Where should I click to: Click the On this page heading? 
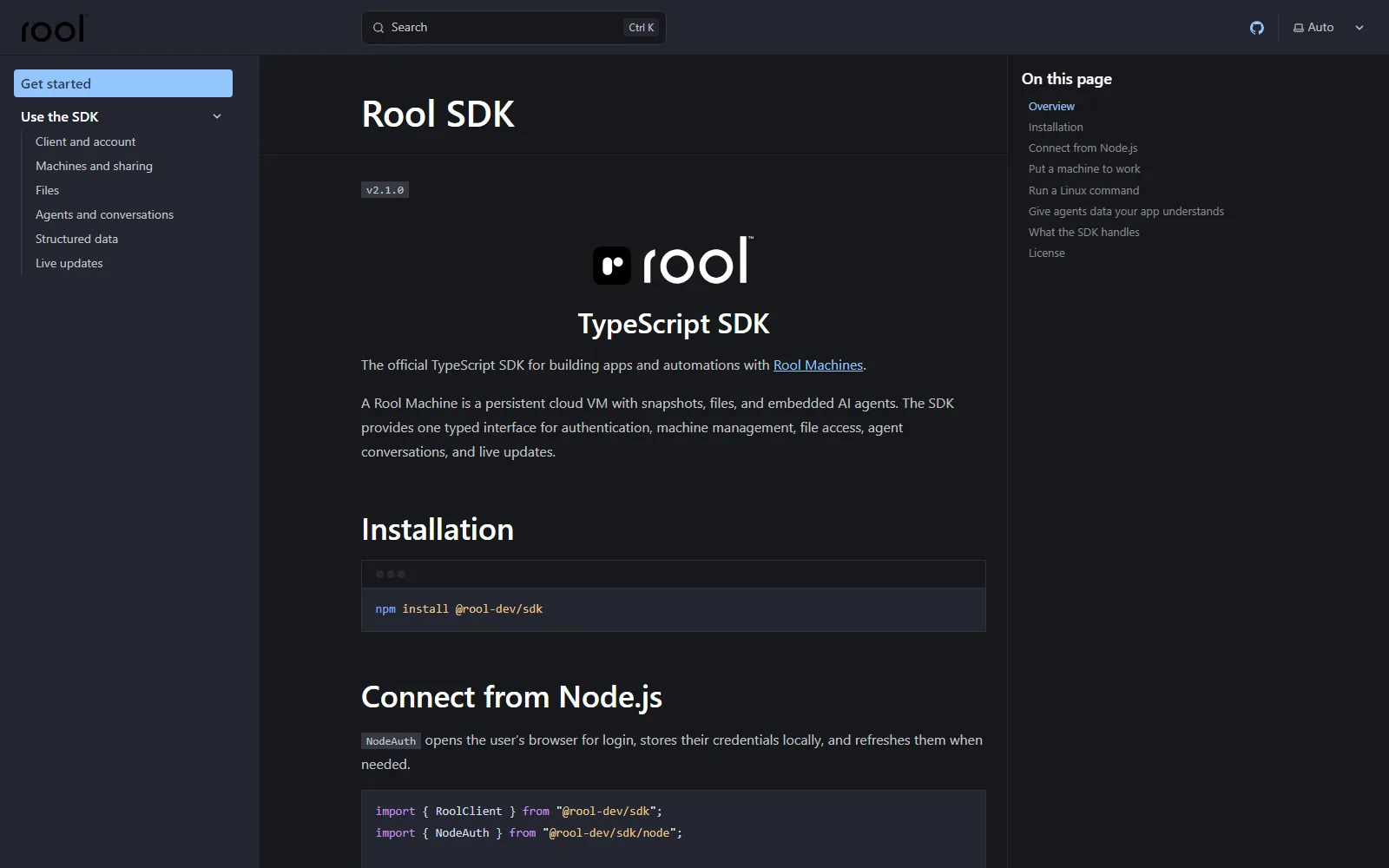point(1066,79)
